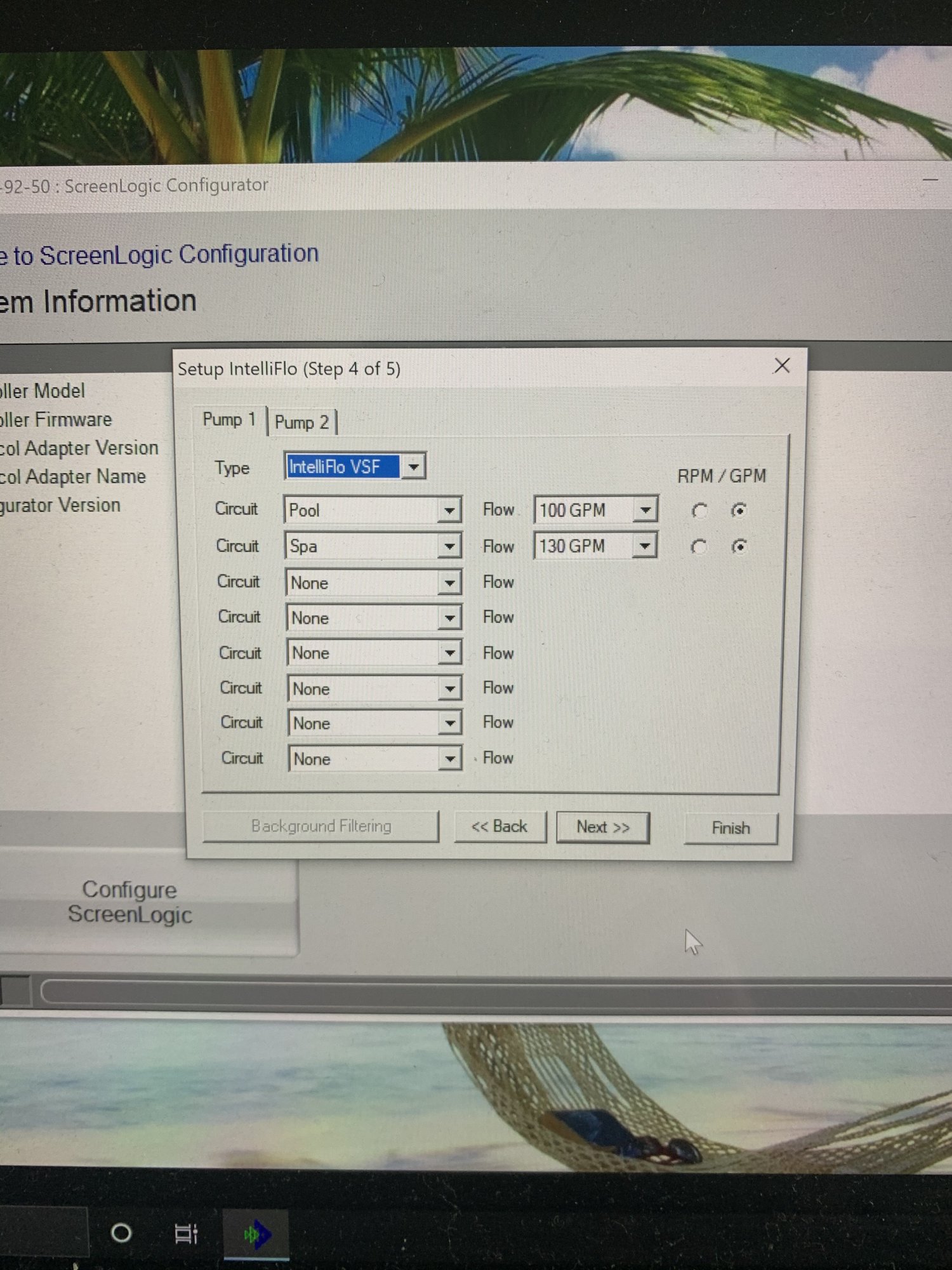Minimize the ScreenLogic Configurator window
Screen dimensions: 952x1270
(x=930, y=180)
